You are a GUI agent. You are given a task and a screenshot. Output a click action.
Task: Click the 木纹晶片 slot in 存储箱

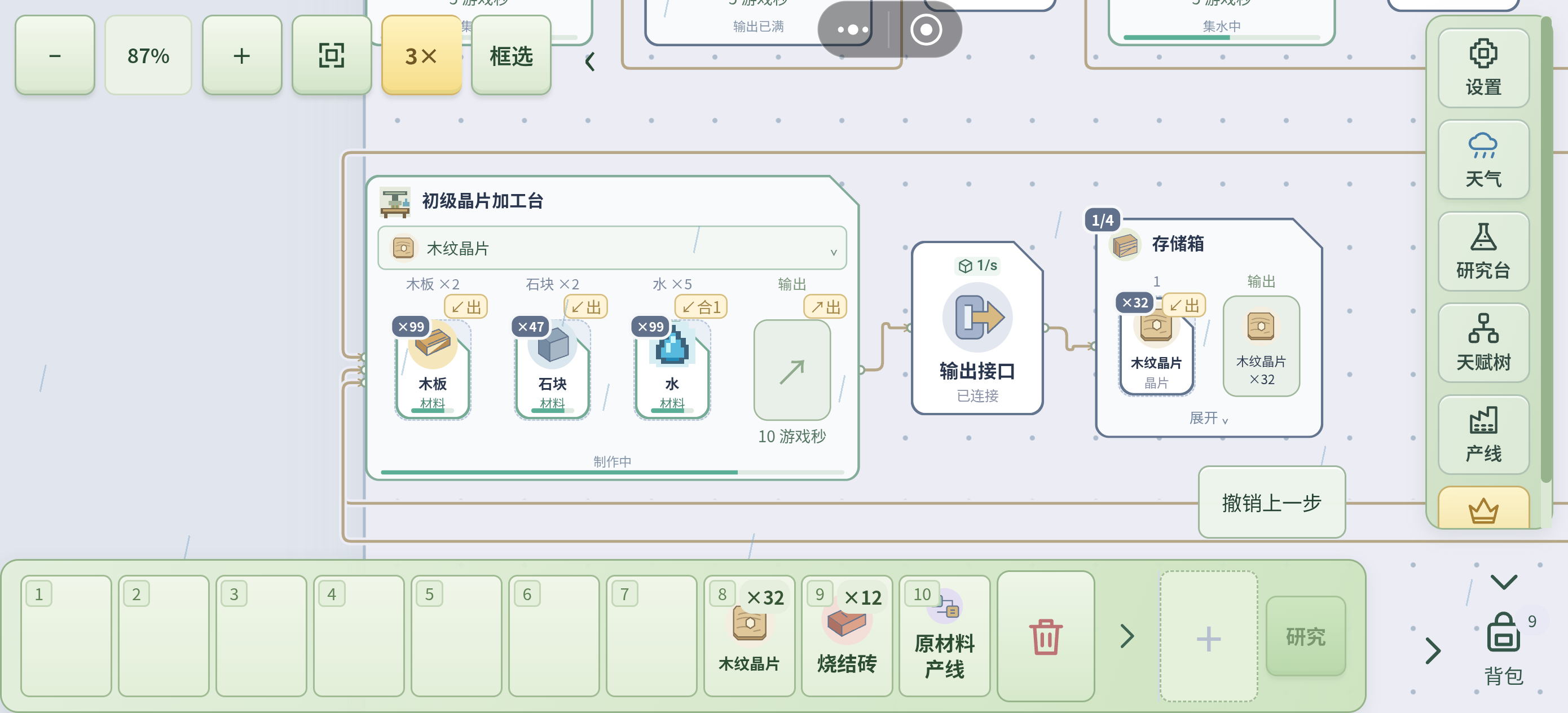point(1156,347)
